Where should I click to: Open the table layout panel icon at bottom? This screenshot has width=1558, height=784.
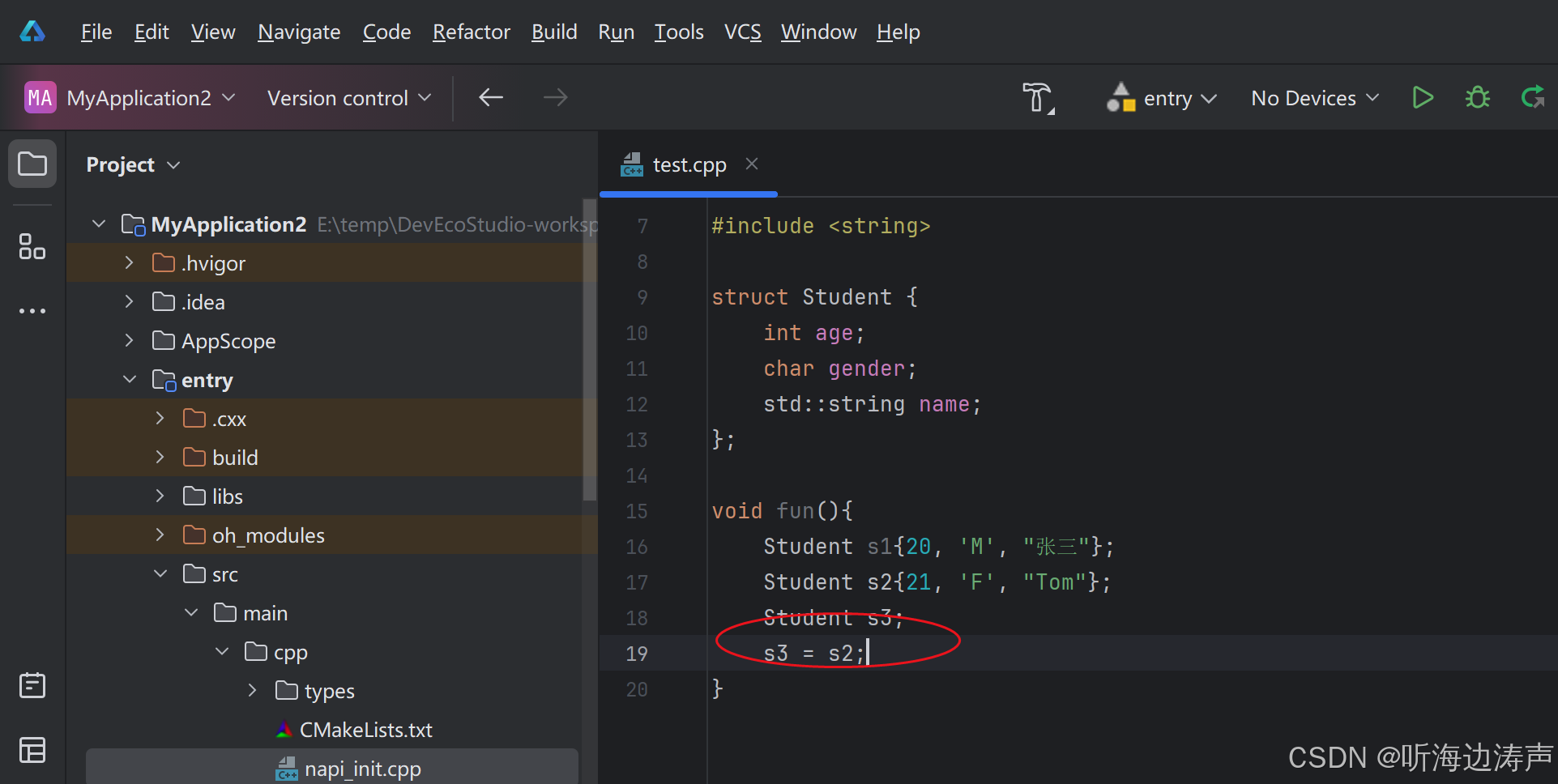(x=32, y=750)
